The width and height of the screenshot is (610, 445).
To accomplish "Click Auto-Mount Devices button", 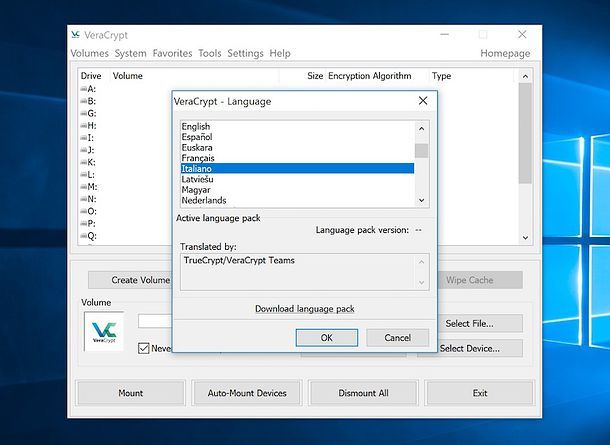I will click(247, 393).
